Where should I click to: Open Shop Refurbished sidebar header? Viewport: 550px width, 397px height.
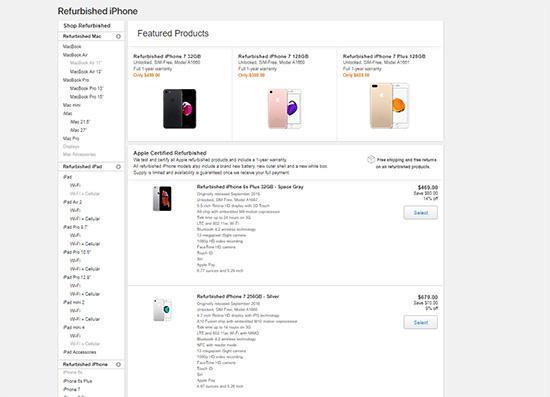[87, 26]
